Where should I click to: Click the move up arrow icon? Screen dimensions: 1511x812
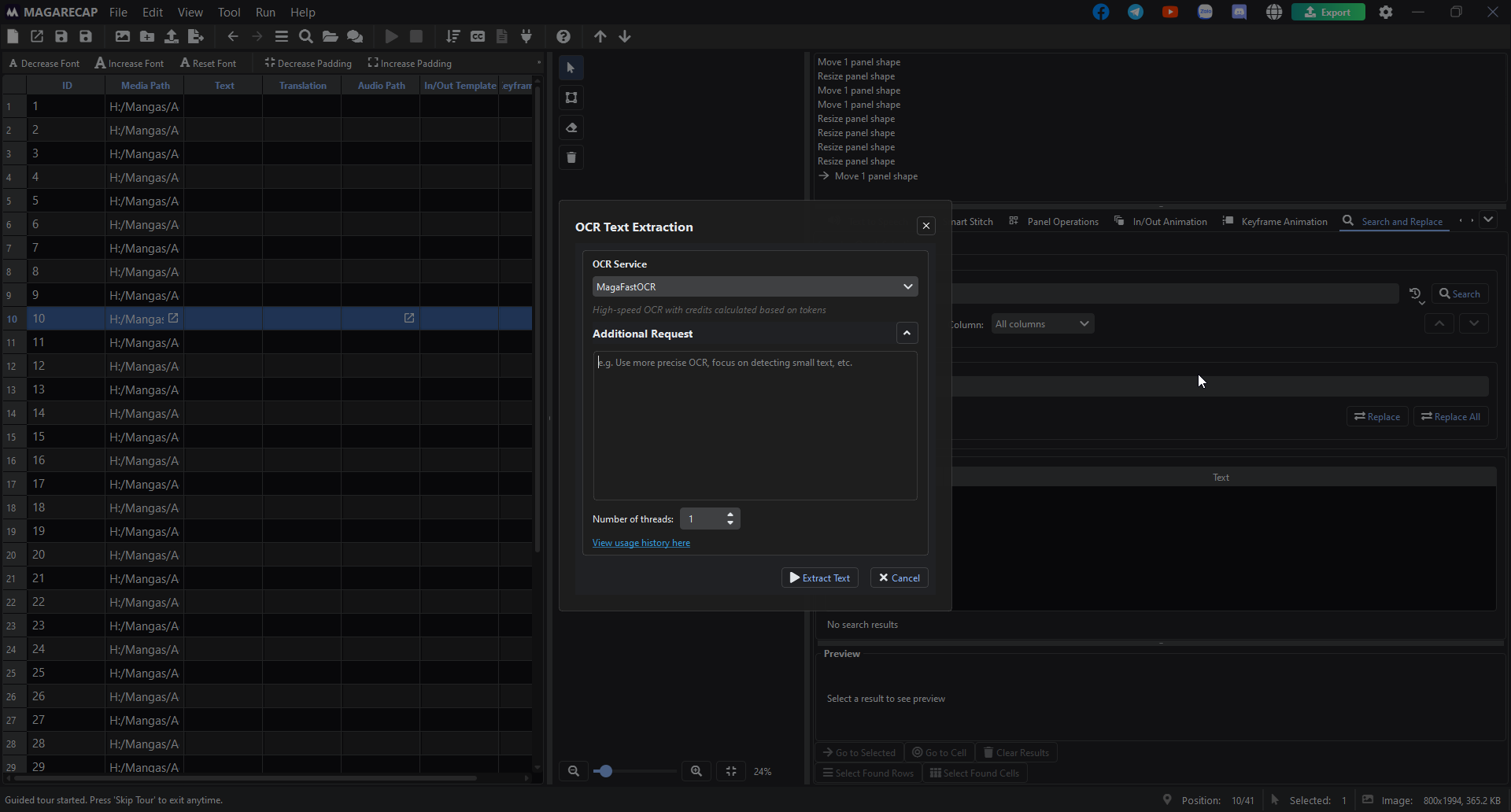pos(600,36)
